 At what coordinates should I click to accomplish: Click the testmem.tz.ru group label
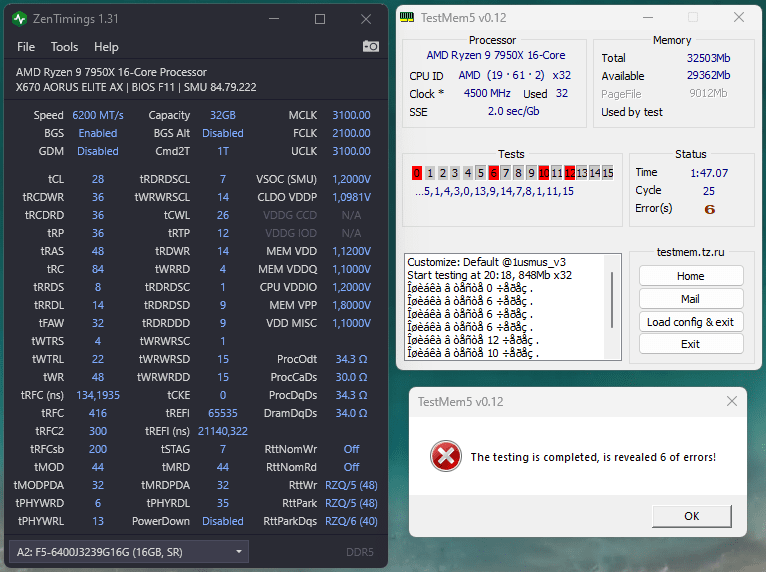(x=691, y=252)
